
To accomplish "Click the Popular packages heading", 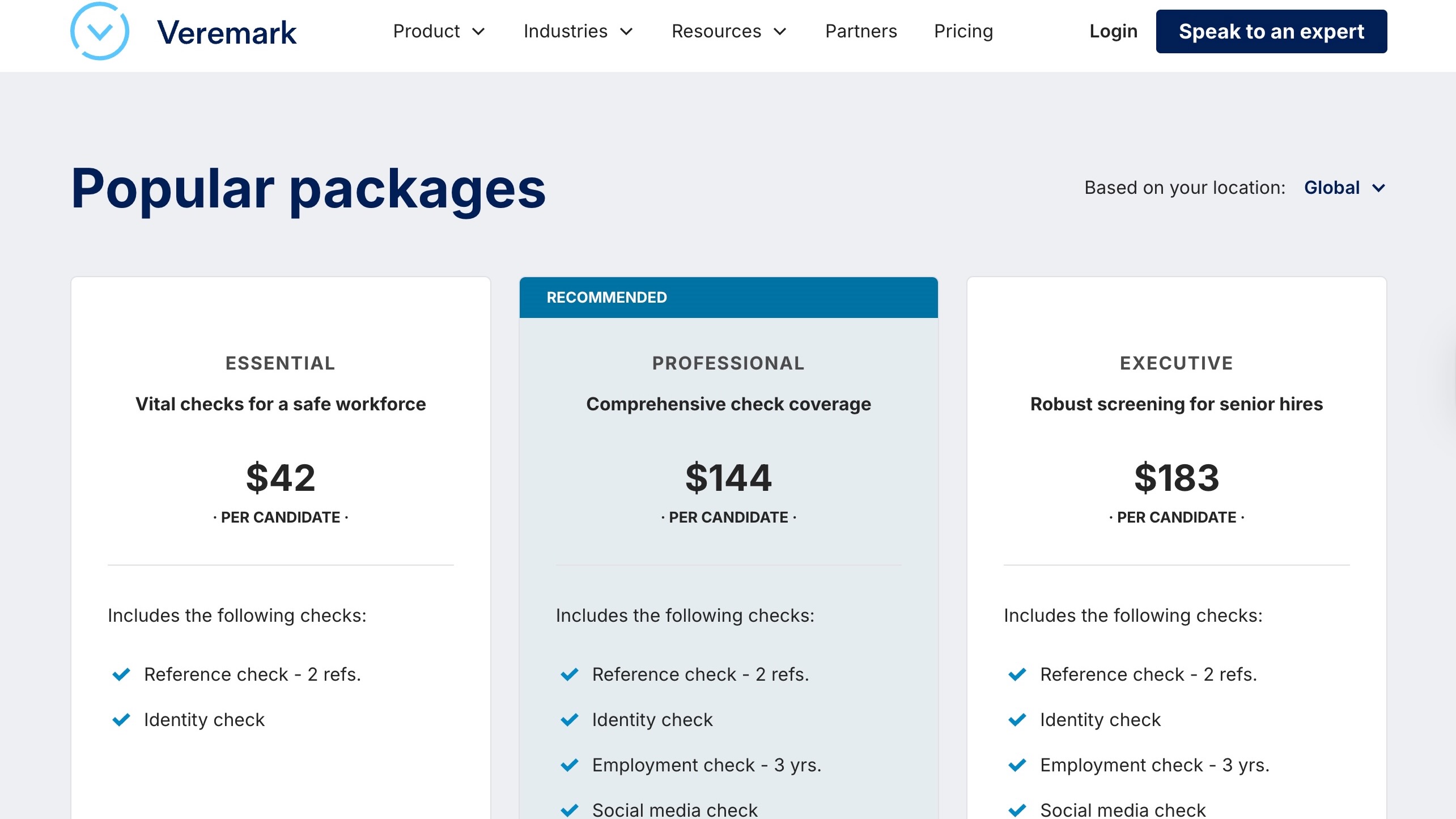I will point(308,189).
